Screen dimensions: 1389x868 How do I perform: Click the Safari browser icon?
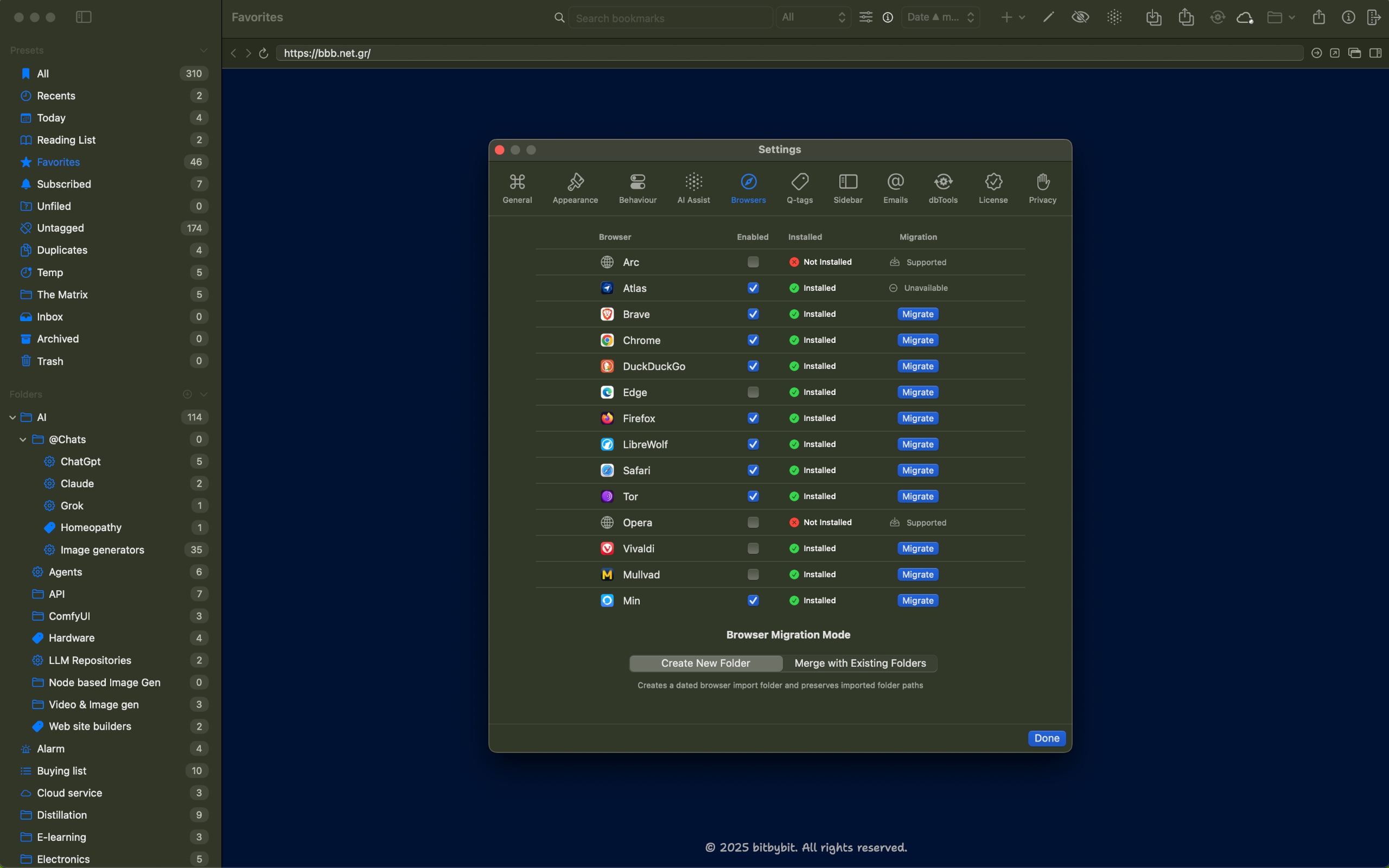pos(607,470)
